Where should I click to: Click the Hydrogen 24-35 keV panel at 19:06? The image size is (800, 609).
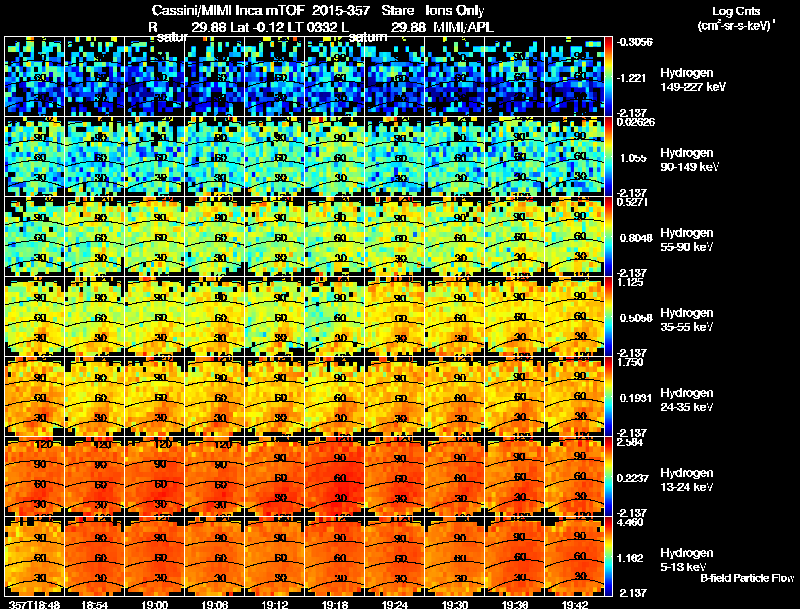point(215,396)
